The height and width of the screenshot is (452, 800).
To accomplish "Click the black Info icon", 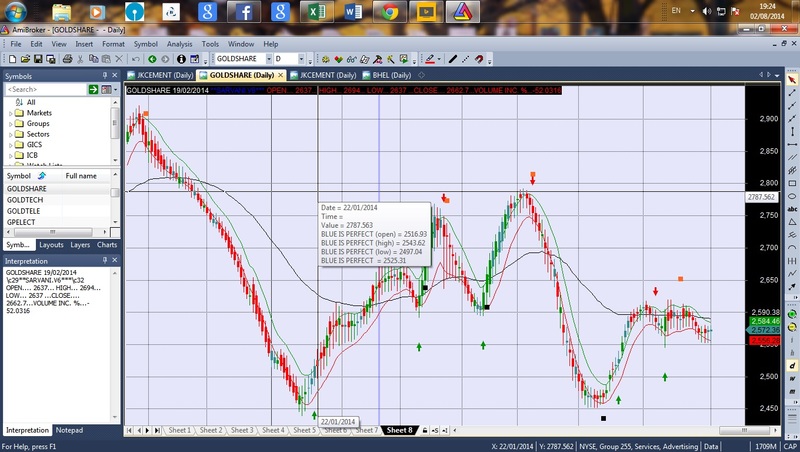I will pos(181,59).
